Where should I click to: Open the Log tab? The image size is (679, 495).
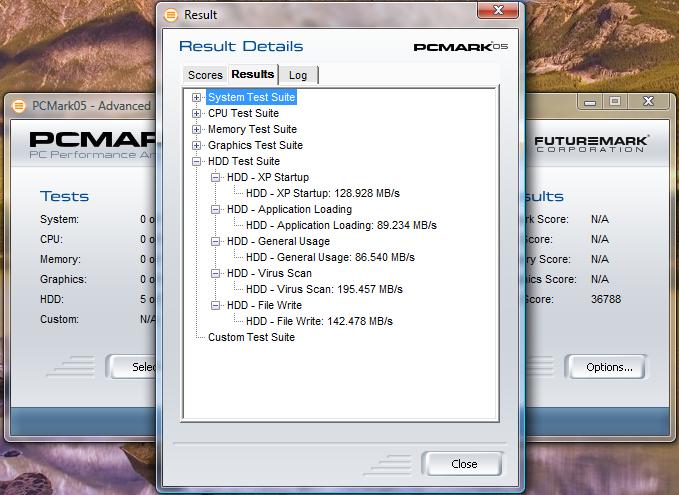coord(298,75)
